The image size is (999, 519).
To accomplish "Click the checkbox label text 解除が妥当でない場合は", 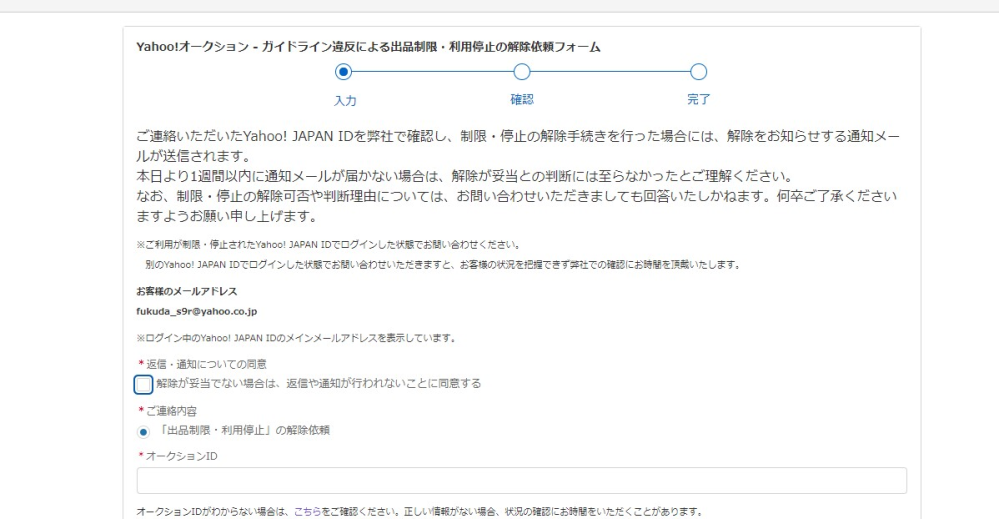I will click(x=319, y=383).
